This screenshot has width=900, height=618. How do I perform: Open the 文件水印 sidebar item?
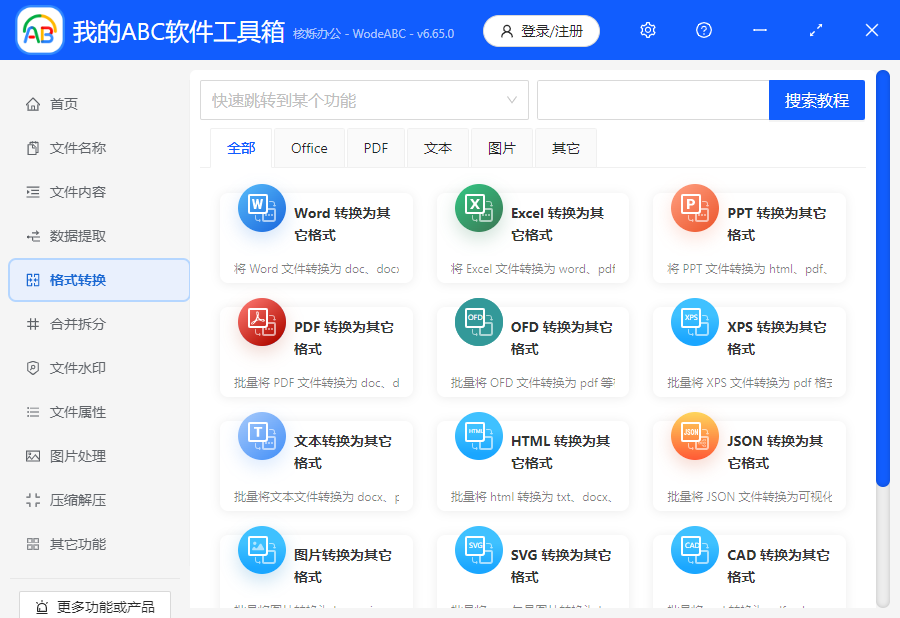99,368
